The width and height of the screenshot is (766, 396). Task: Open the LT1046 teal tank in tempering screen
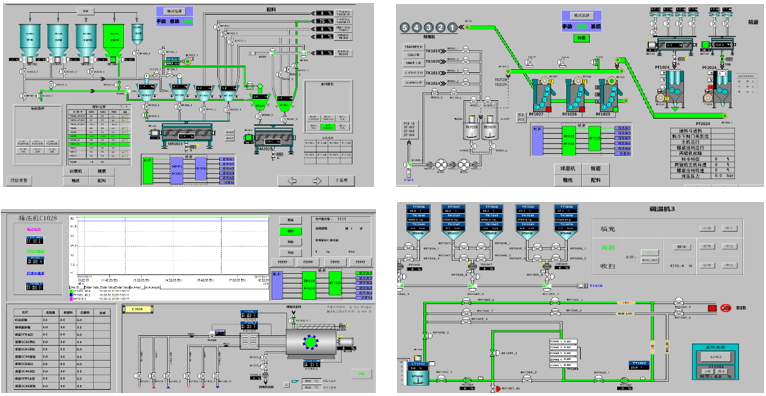click(x=417, y=373)
